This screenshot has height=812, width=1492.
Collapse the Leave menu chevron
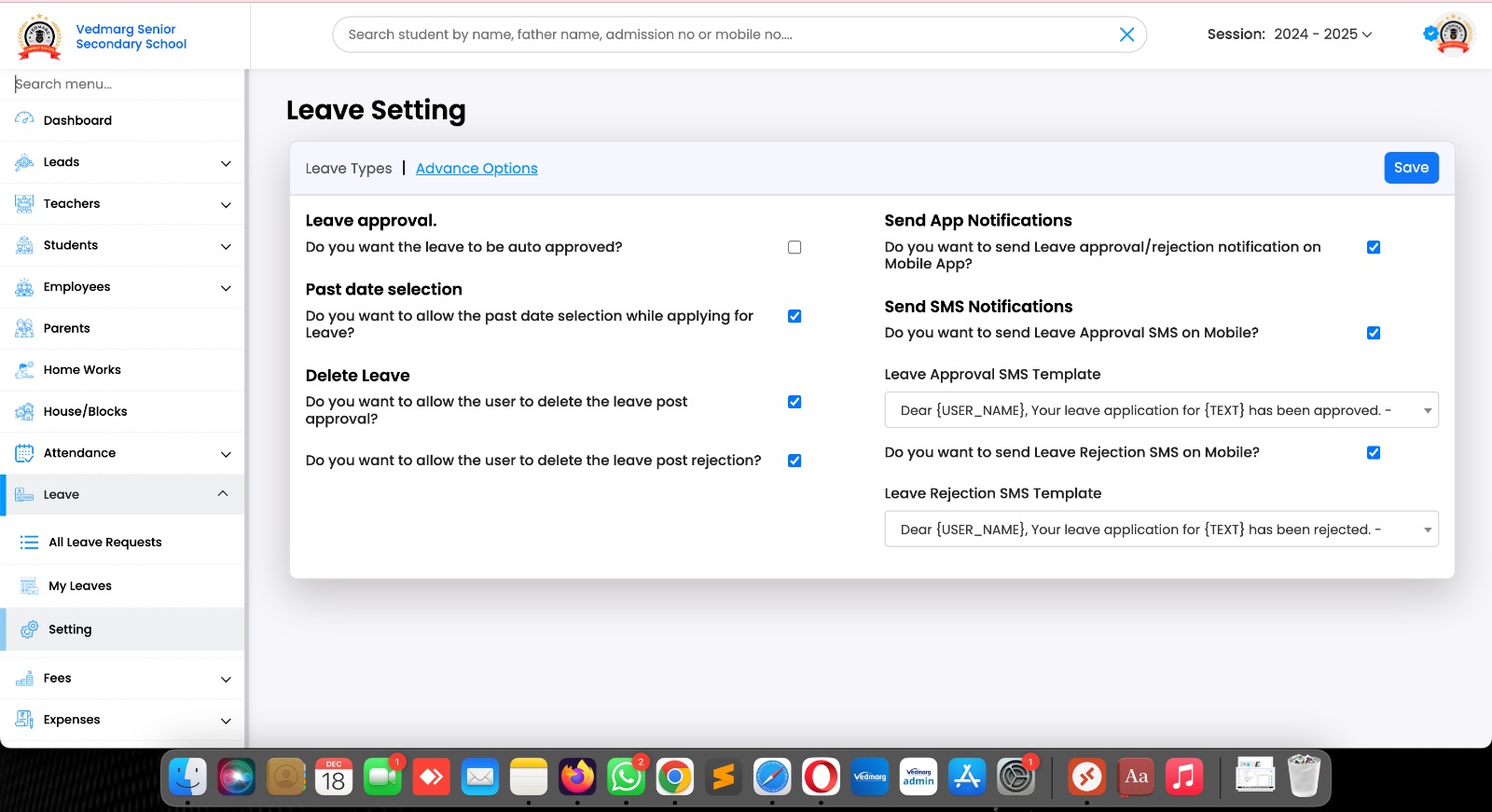(223, 493)
